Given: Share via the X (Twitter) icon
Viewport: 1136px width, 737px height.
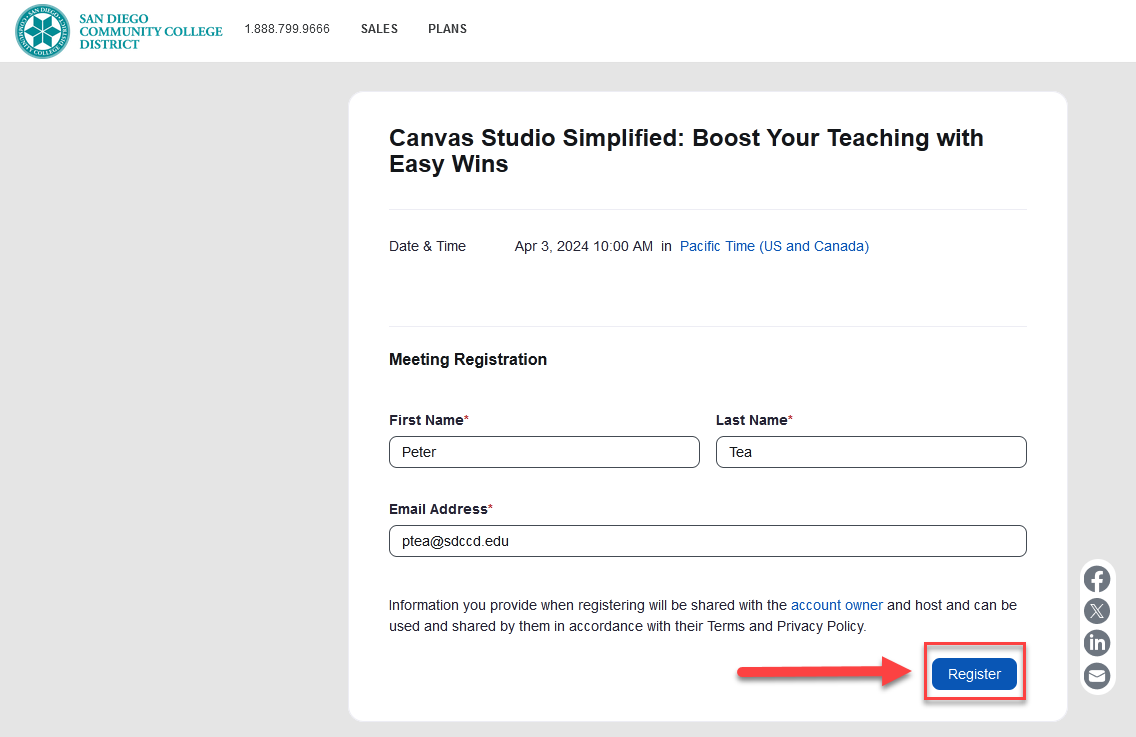Looking at the screenshot, I should point(1097,611).
